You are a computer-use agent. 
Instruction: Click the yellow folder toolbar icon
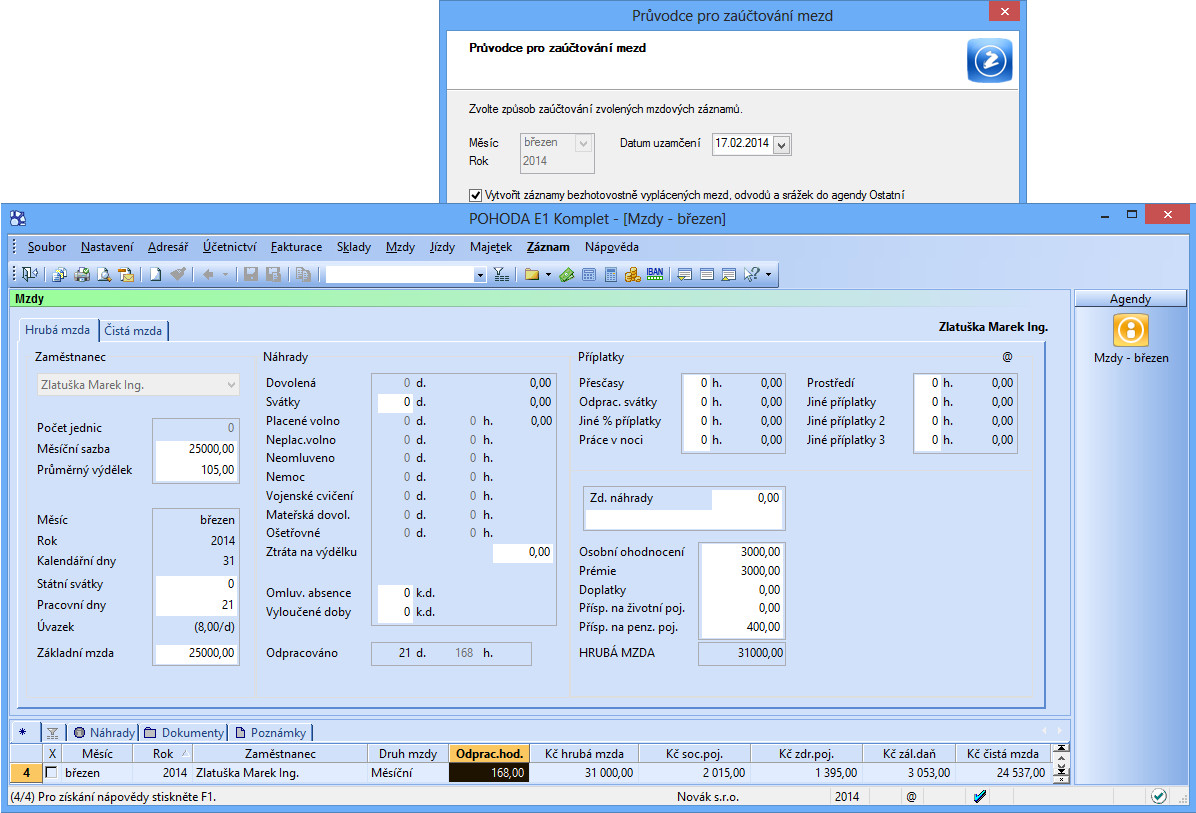[532, 275]
